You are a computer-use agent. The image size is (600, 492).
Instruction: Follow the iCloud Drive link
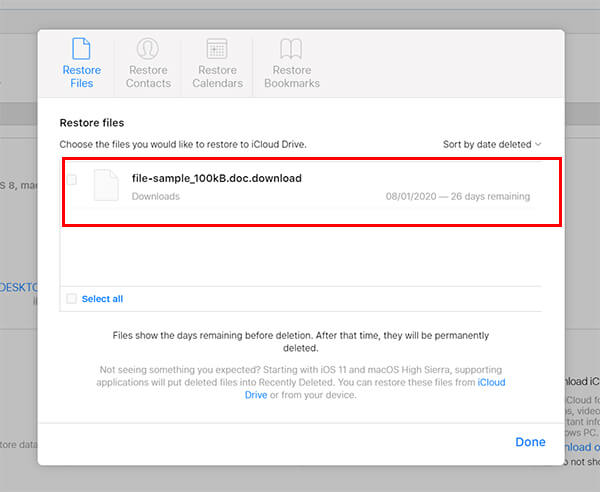[491, 382]
